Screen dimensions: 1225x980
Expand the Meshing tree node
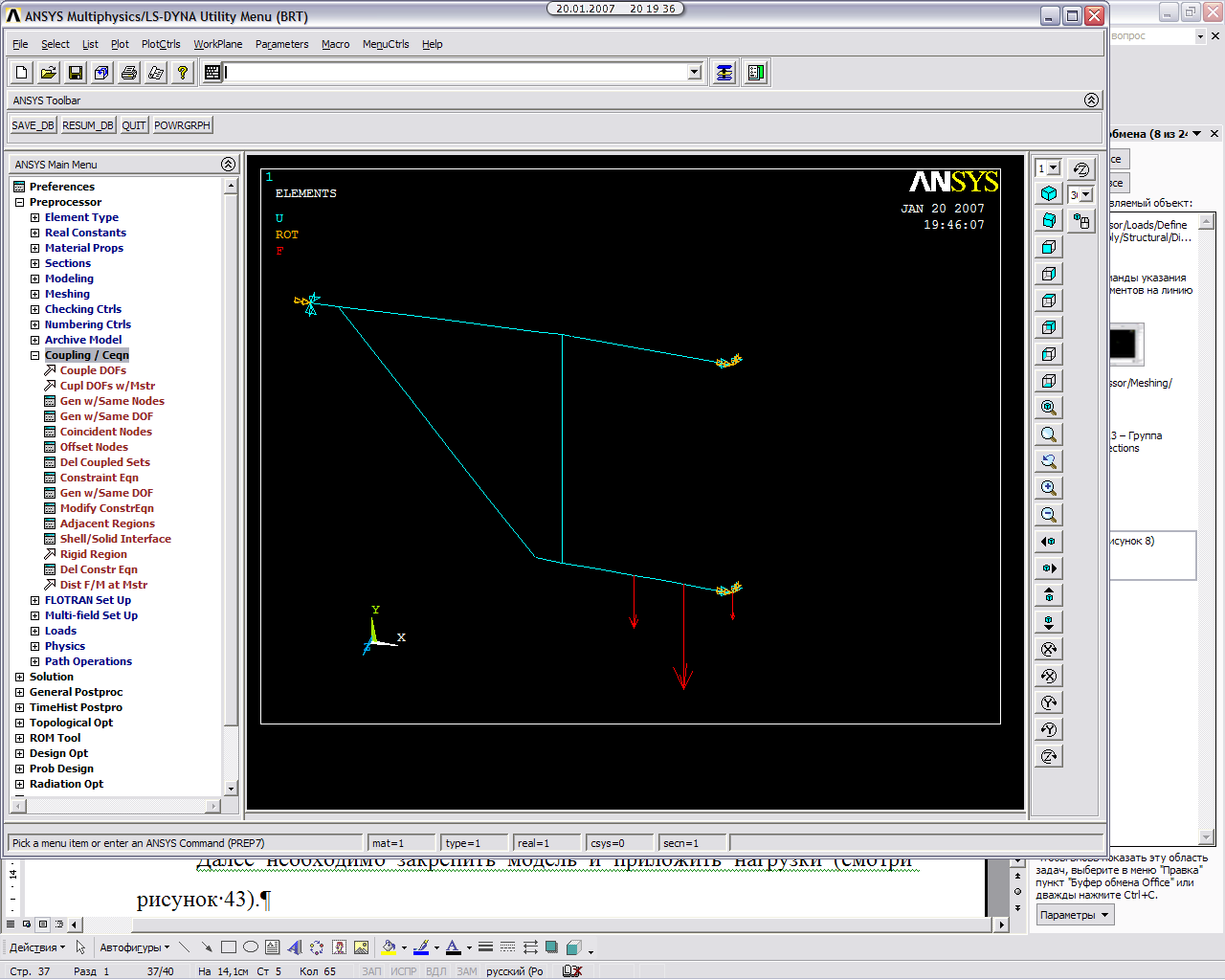click(x=35, y=294)
